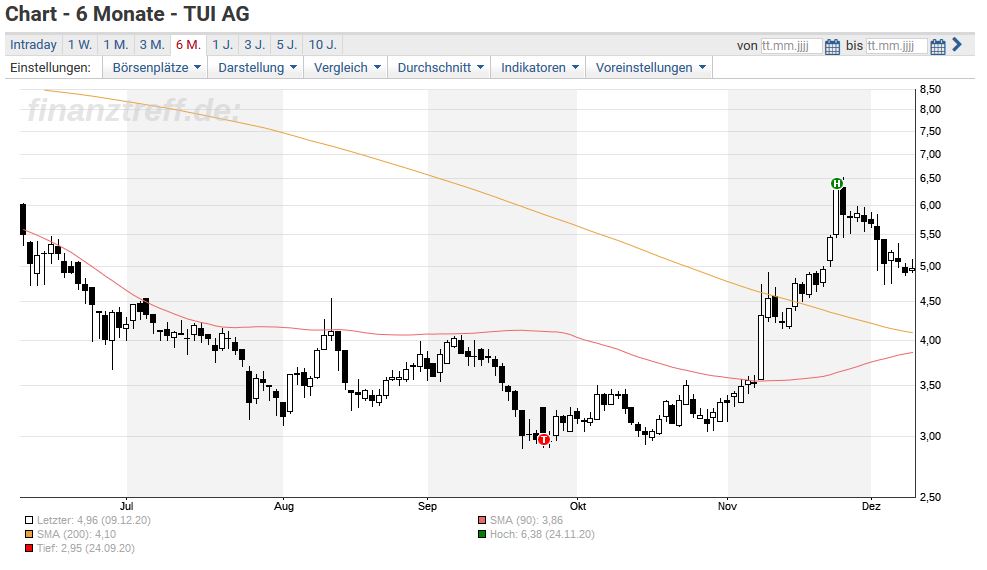Submit date range with arrow icon
This screenshot has height=570, width=987.
[957, 45]
